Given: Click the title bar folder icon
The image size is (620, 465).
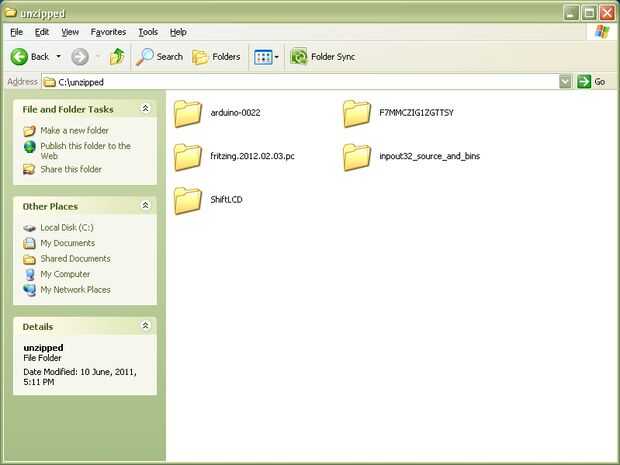Looking at the screenshot, I should pos(11,13).
